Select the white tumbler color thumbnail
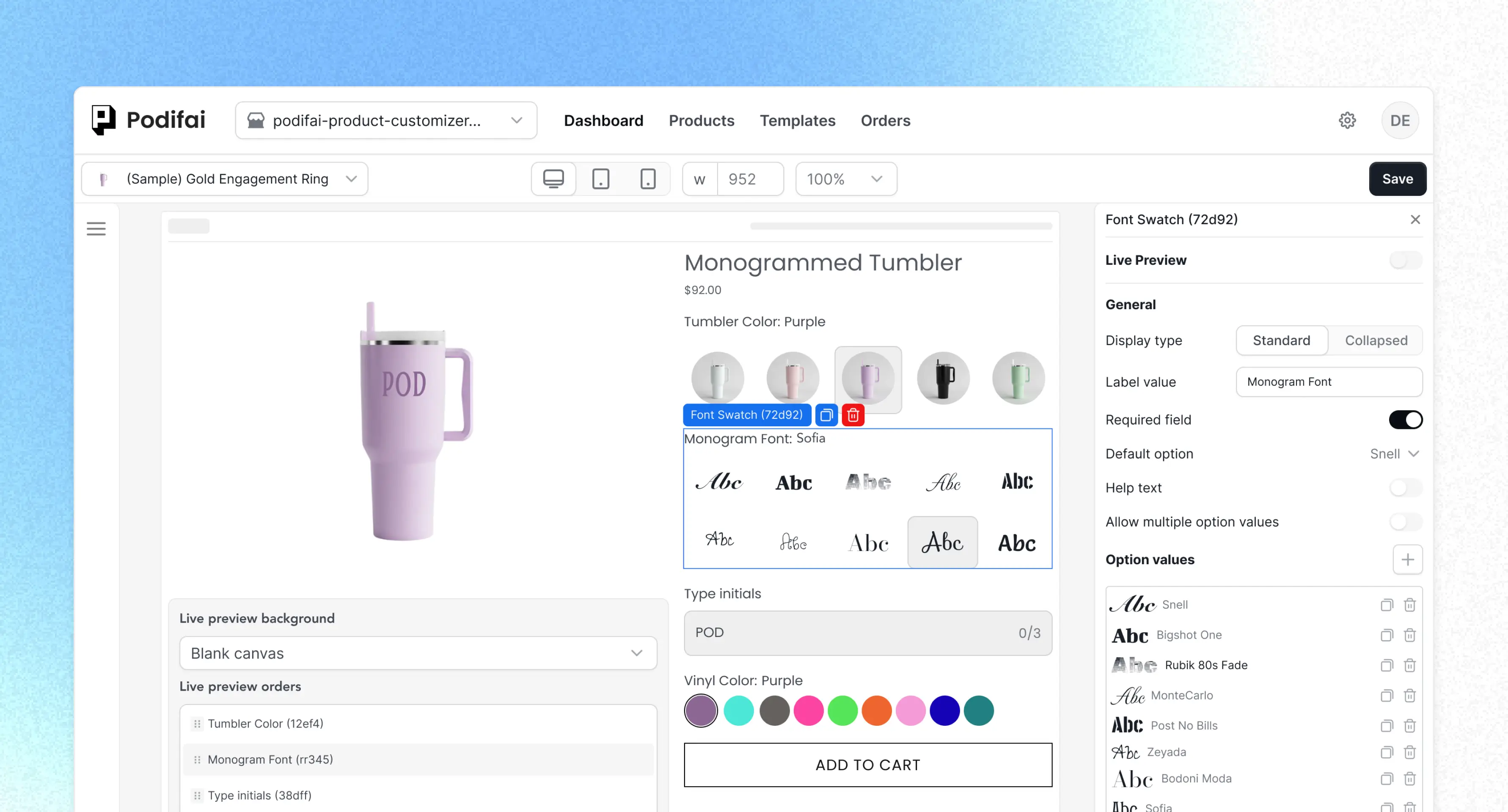This screenshot has height=812, width=1508. 717,379
